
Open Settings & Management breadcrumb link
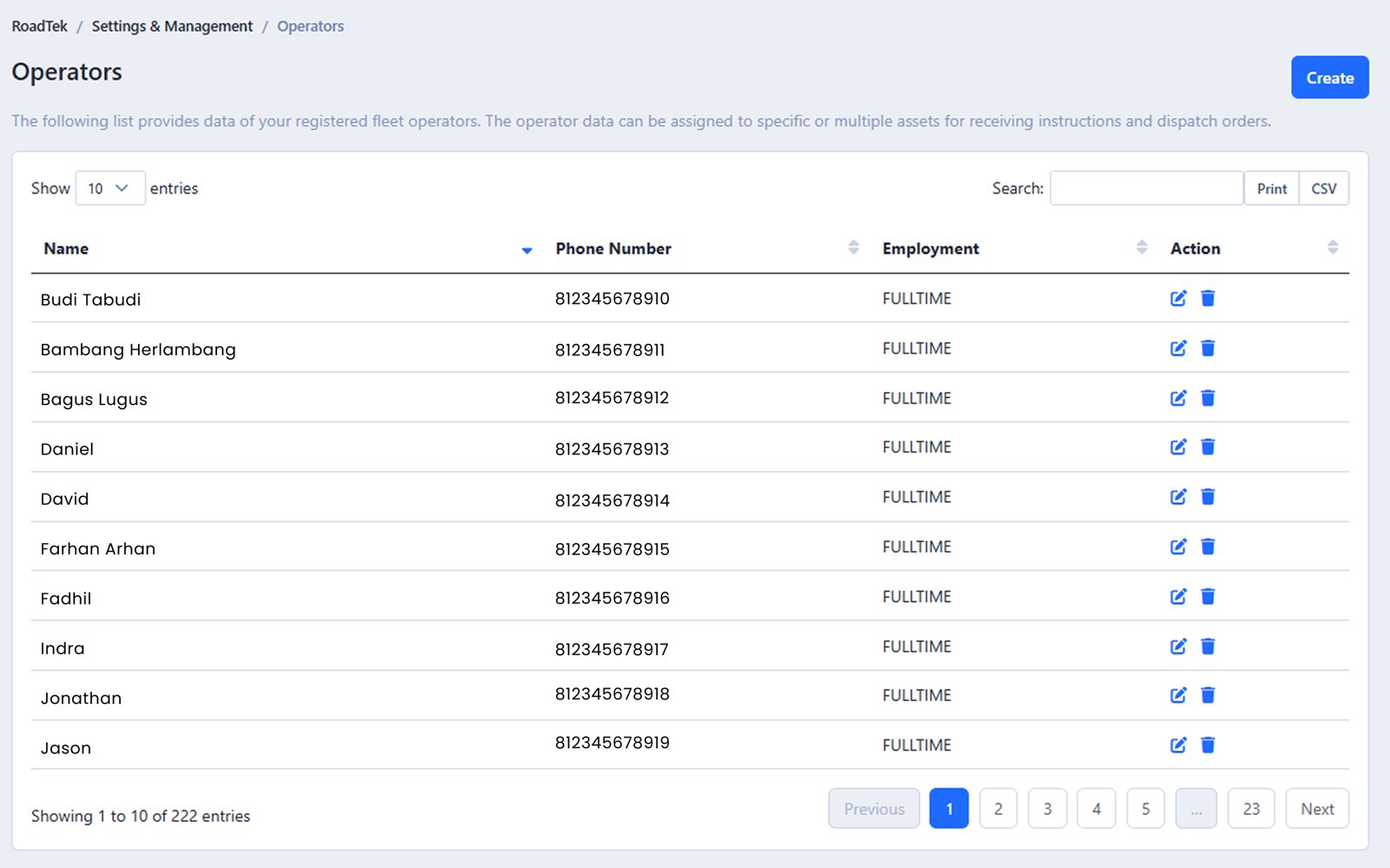(x=172, y=26)
